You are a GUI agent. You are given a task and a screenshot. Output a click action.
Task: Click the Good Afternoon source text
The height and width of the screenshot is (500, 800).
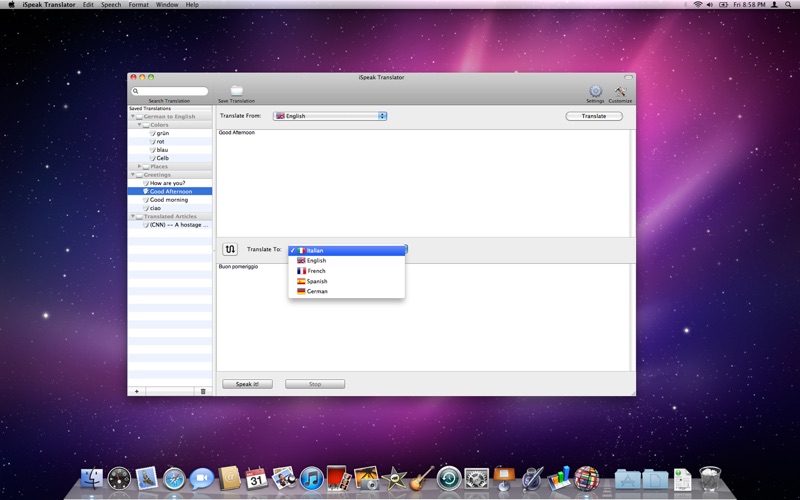click(237, 133)
